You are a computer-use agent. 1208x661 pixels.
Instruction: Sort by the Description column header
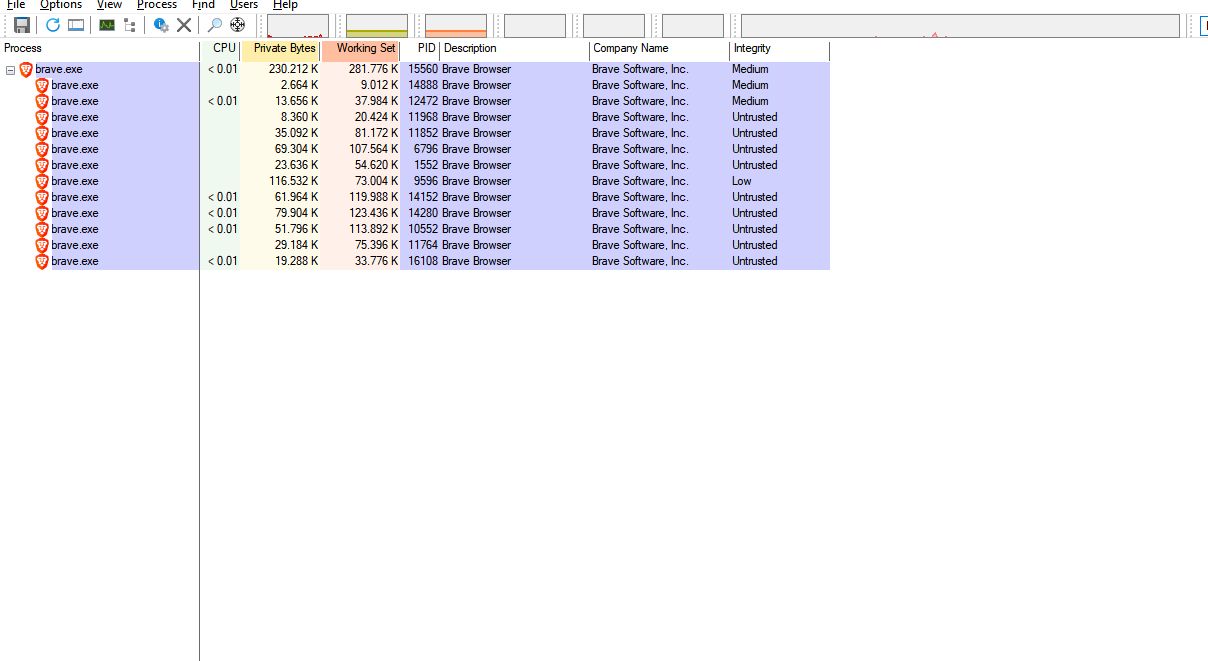(515, 49)
